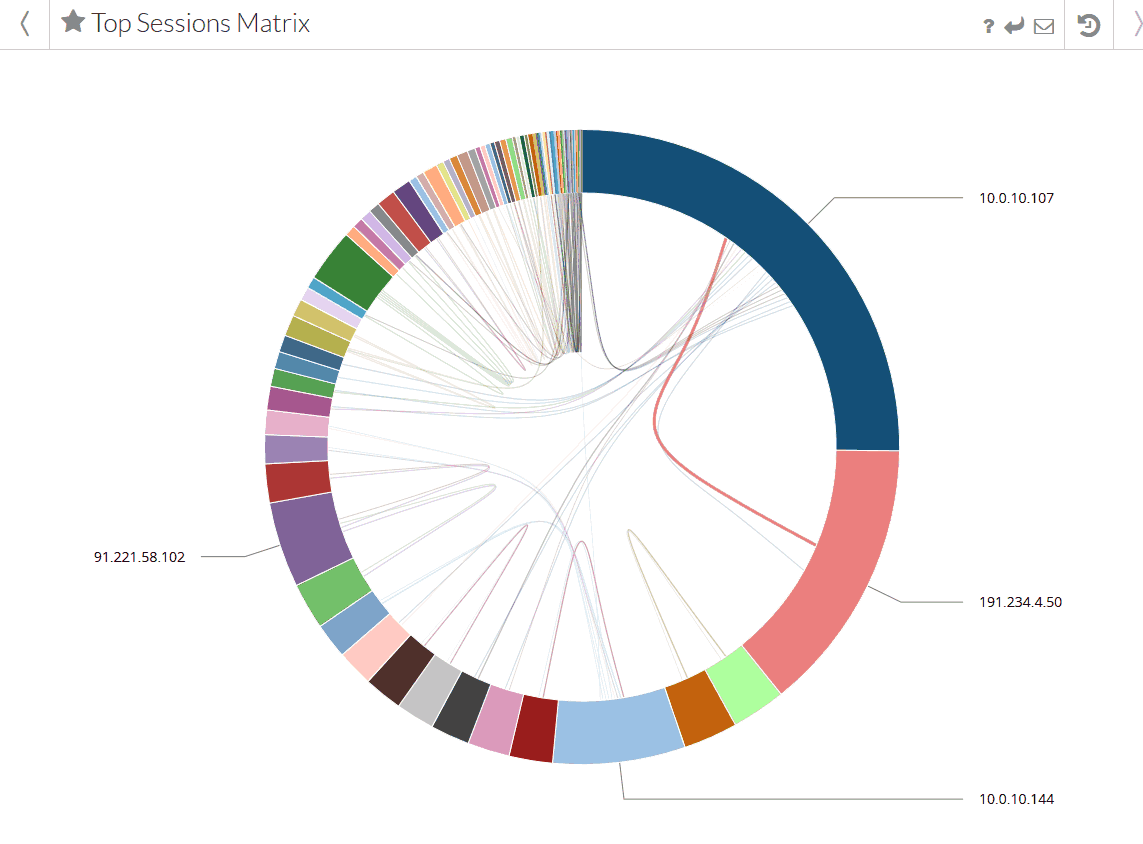
Task: Collapse the panel with the left chevron
Action: click(22, 24)
